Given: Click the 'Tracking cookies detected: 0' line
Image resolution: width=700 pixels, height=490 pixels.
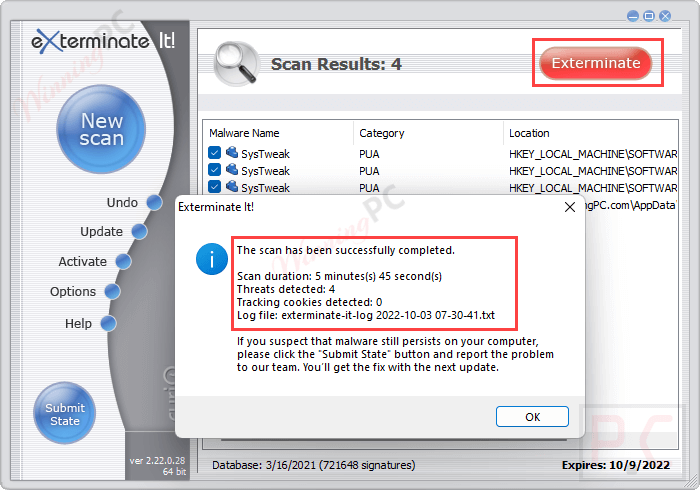Looking at the screenshot, I should (309, 302).
